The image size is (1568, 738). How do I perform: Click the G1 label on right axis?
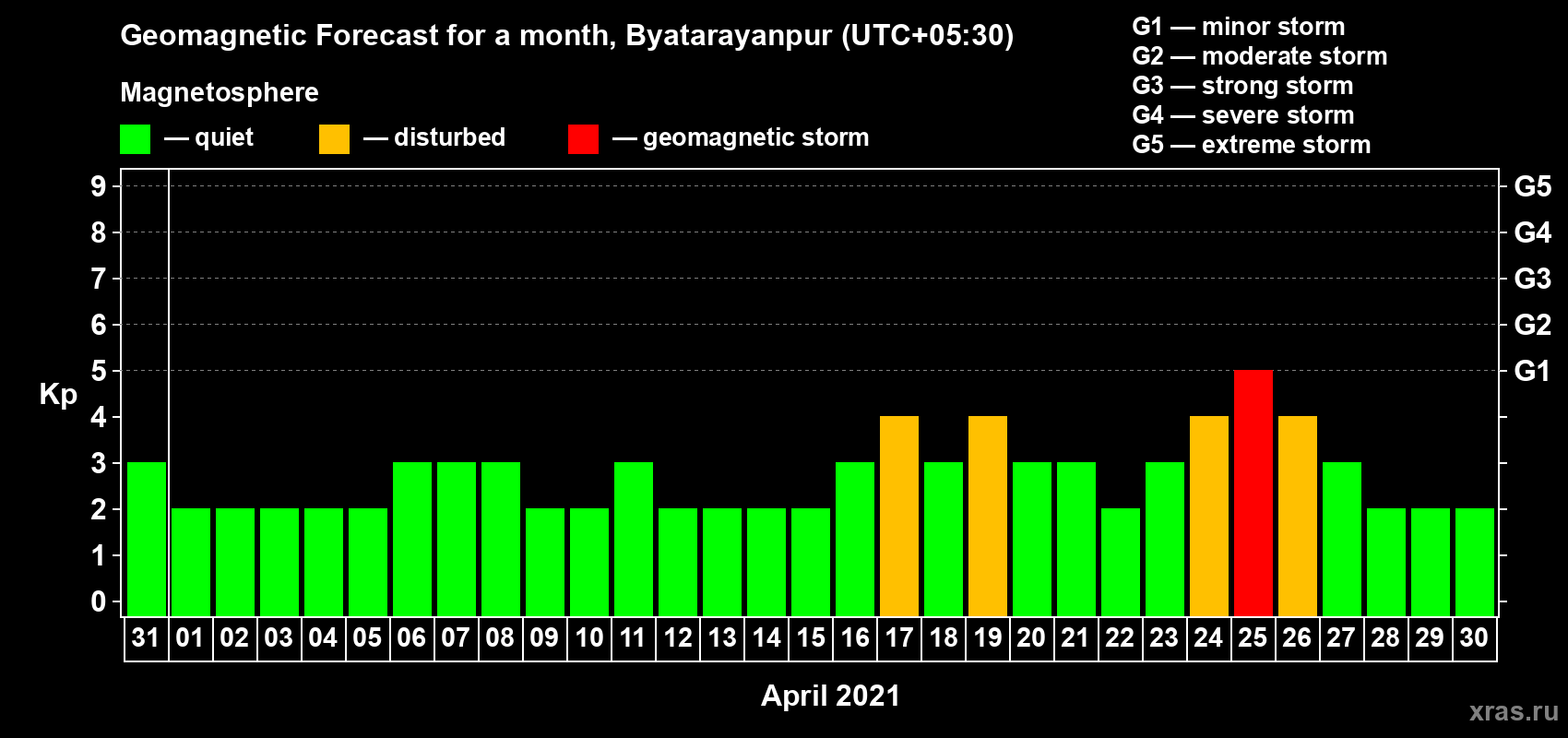(1533, 371)
